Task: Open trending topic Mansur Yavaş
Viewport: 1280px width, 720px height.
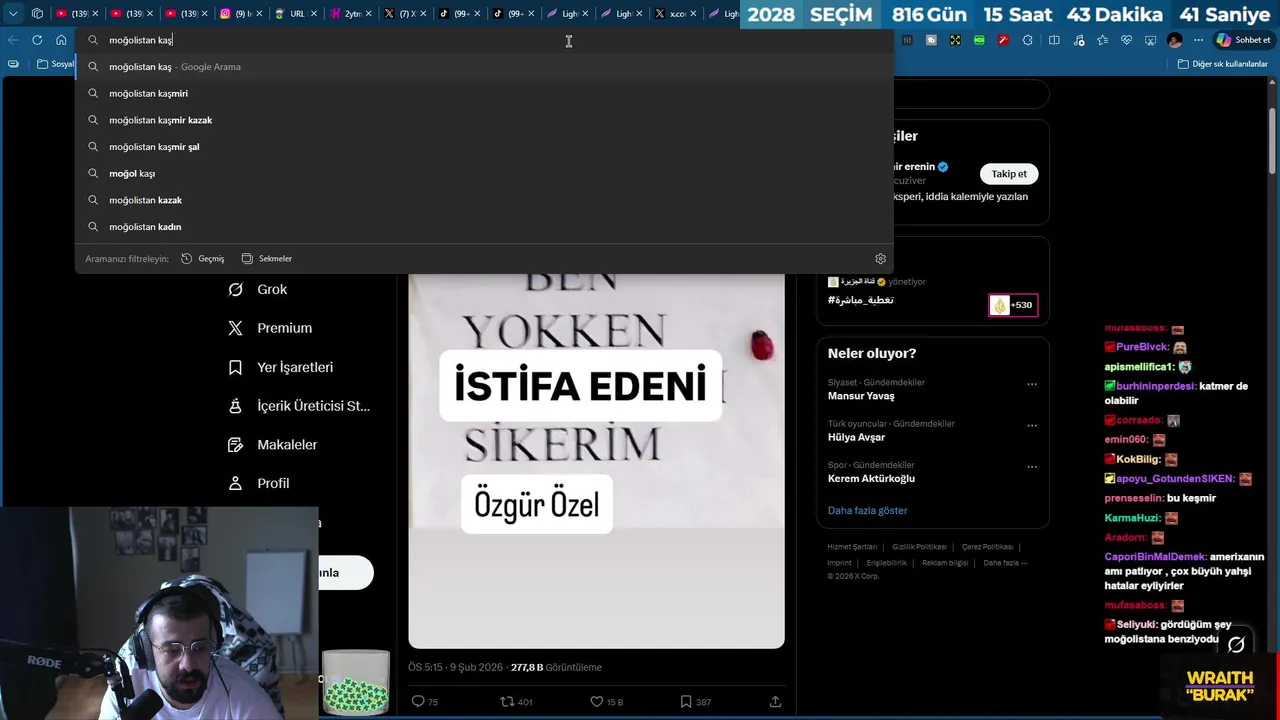Action: tap(861, 396)
